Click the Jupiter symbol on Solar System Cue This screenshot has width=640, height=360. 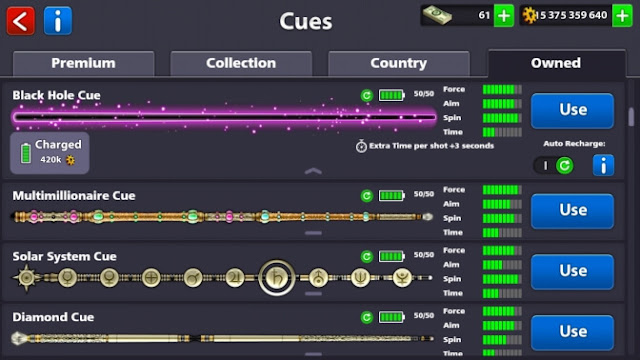point(235,278)
